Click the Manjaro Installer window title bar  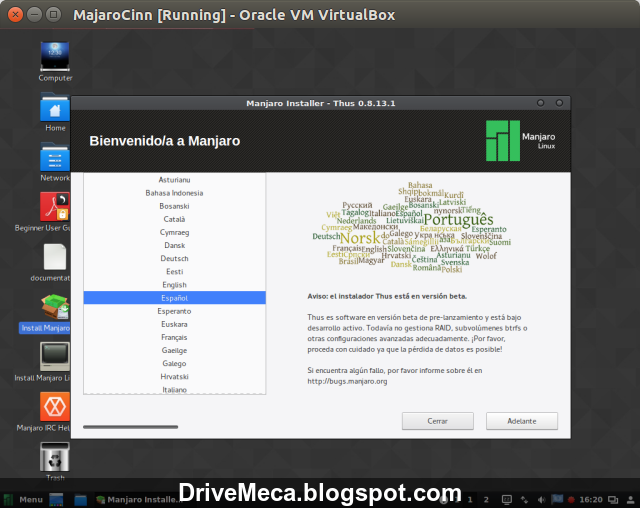321,103
